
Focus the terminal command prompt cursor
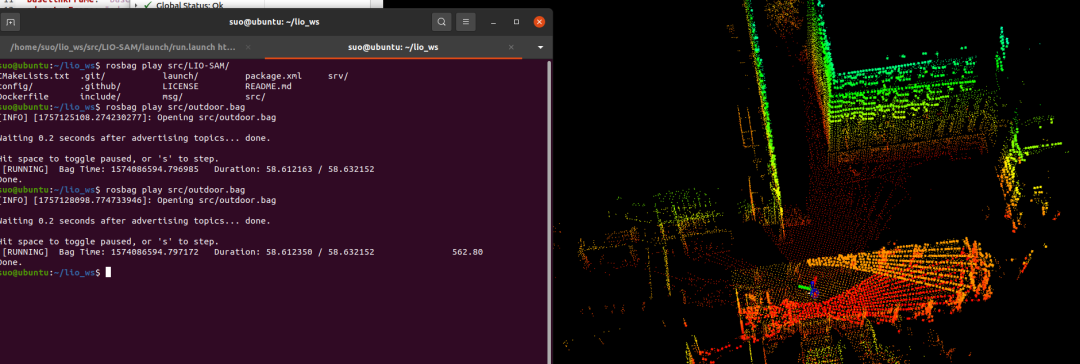tap(107, 272)
